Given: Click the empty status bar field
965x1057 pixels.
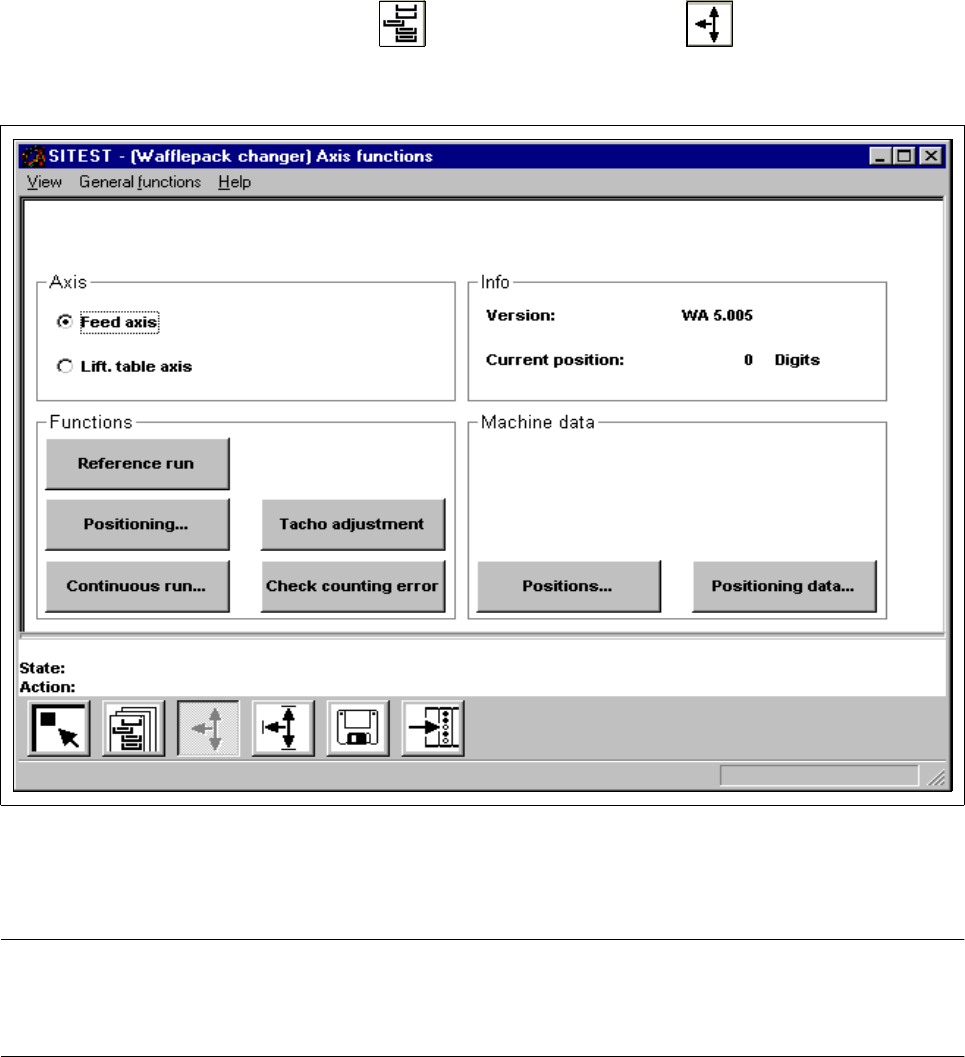Looking at the screenshot, I should coord(819,775).
